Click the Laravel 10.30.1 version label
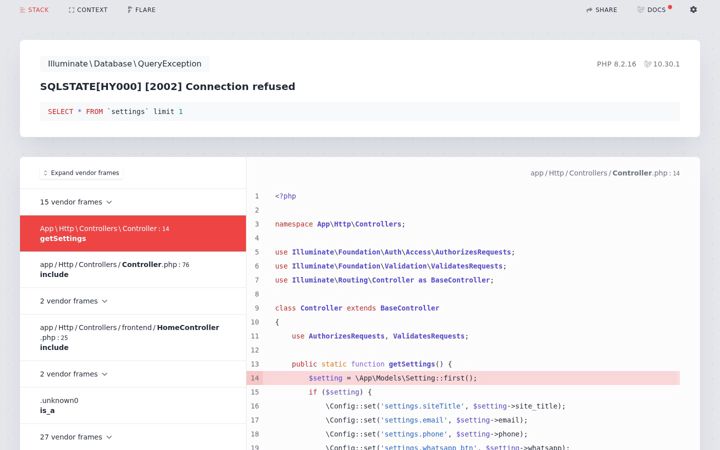Image resolution: width=720 pixels, height=450 pixels. 662,64
